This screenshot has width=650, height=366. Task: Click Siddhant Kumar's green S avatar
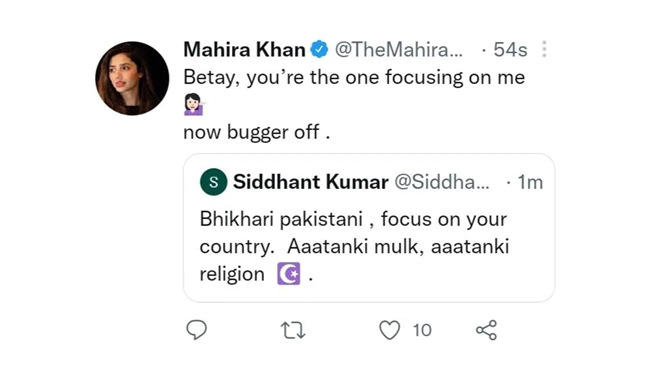tap(213, 182)
